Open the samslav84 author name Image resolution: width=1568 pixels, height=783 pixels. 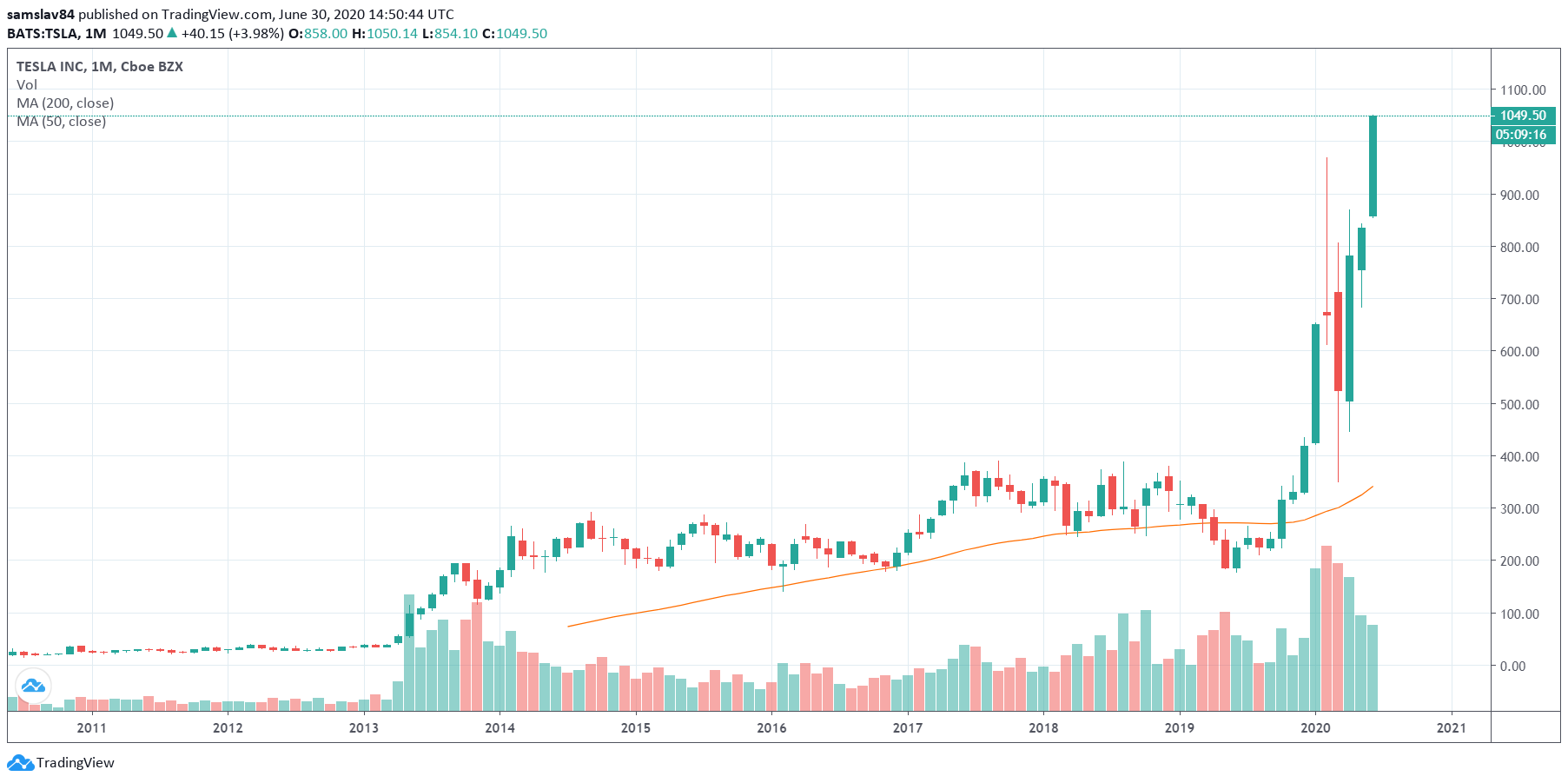40,14
